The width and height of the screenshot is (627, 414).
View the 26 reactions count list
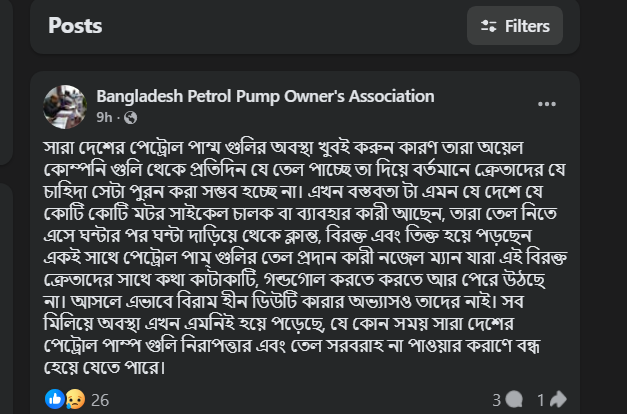(x=100, y=399)
